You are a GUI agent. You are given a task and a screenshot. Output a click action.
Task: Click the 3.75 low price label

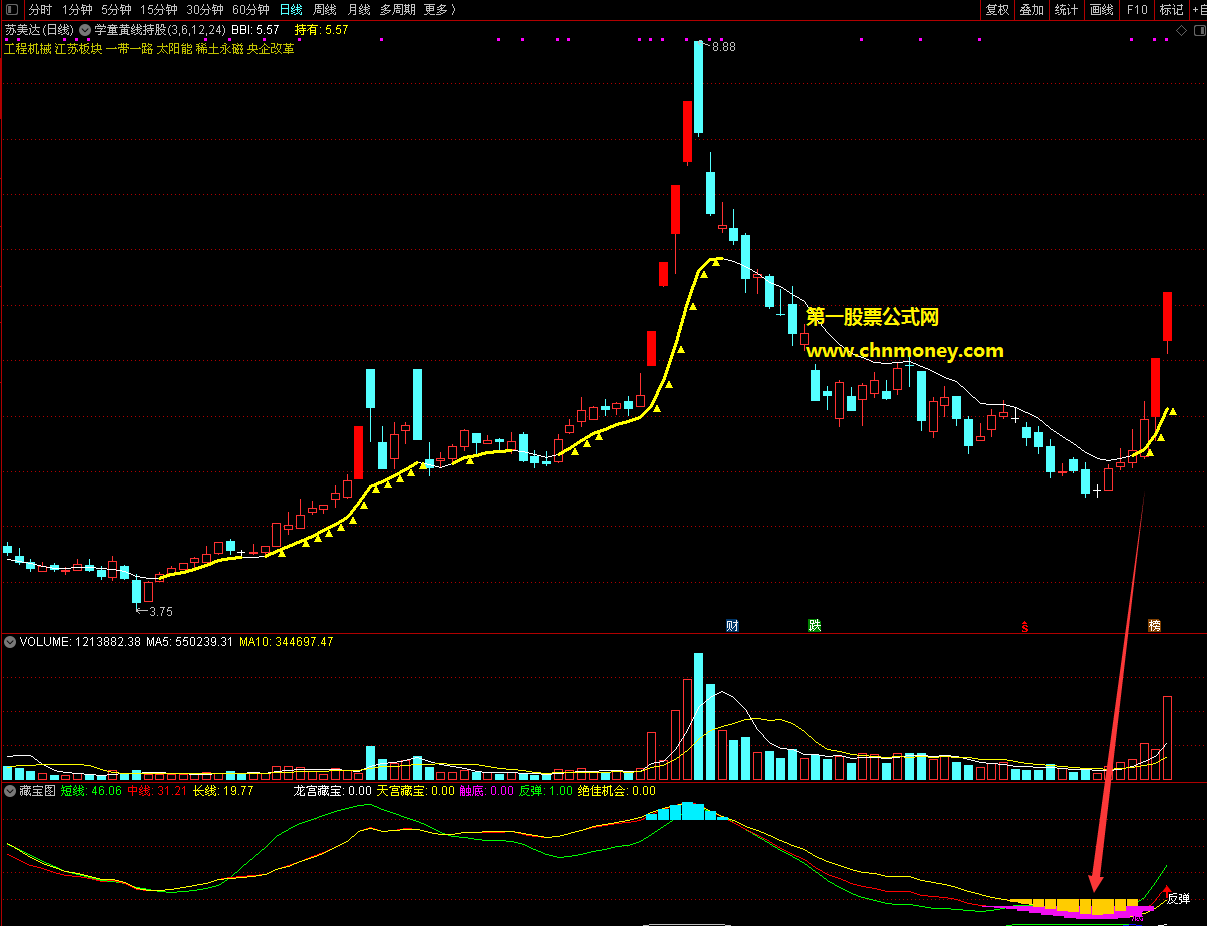tap(161, 611)
